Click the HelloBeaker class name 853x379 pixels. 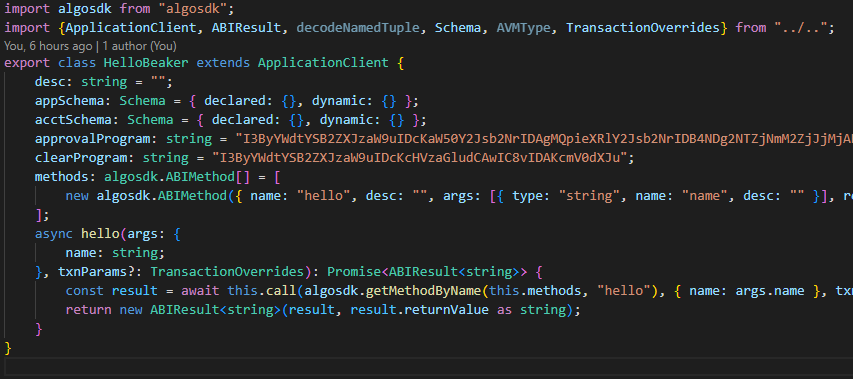[146, 63]
